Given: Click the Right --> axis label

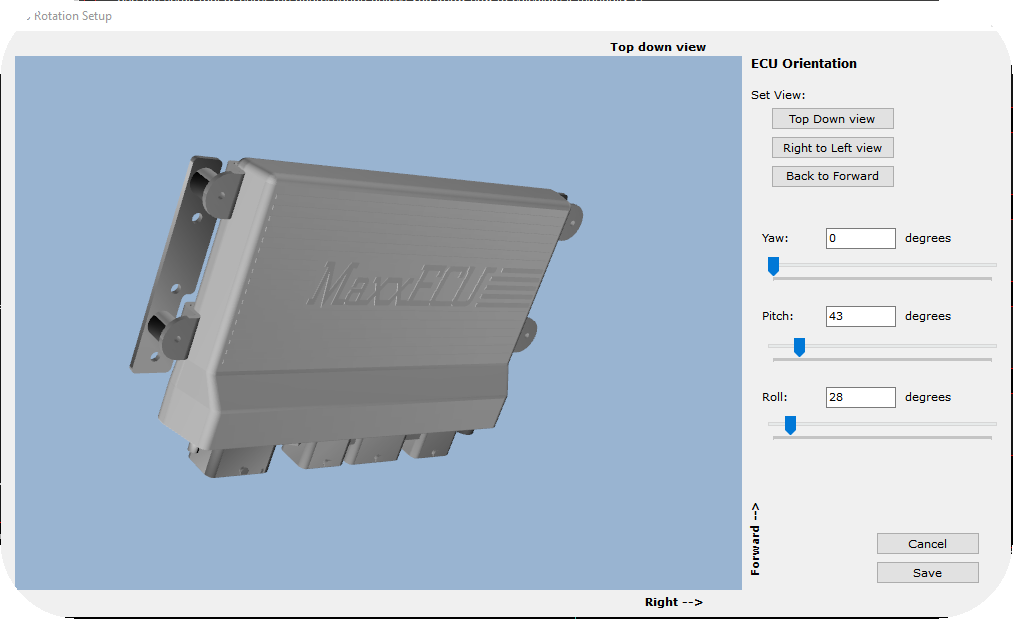Looking at the screenshot, I should coord(673,602).
